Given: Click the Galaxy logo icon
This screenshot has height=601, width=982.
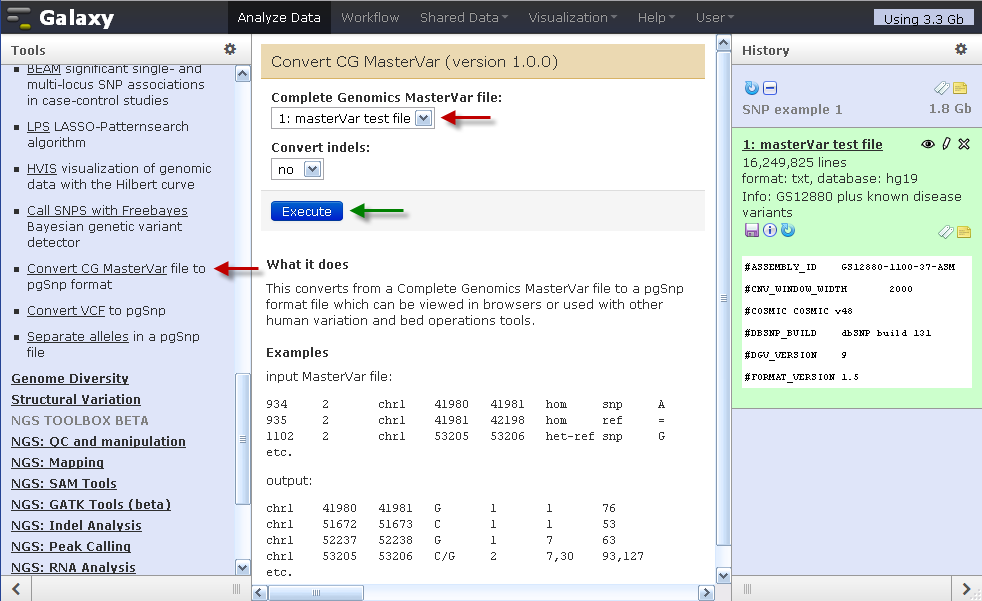Looking at the screenshot, I should pyautogui.click(x=18, y=18).
